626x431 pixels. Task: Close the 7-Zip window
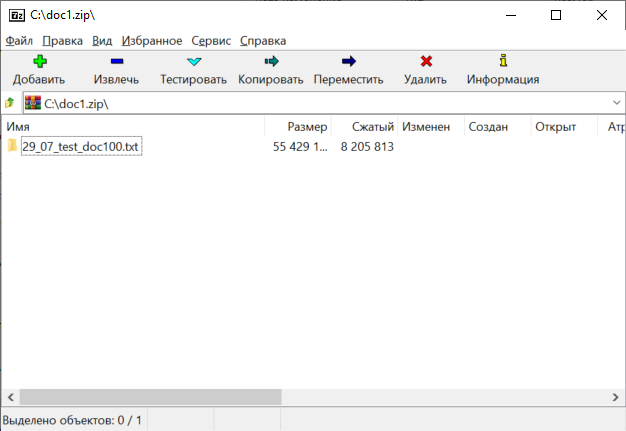(602, 15)
